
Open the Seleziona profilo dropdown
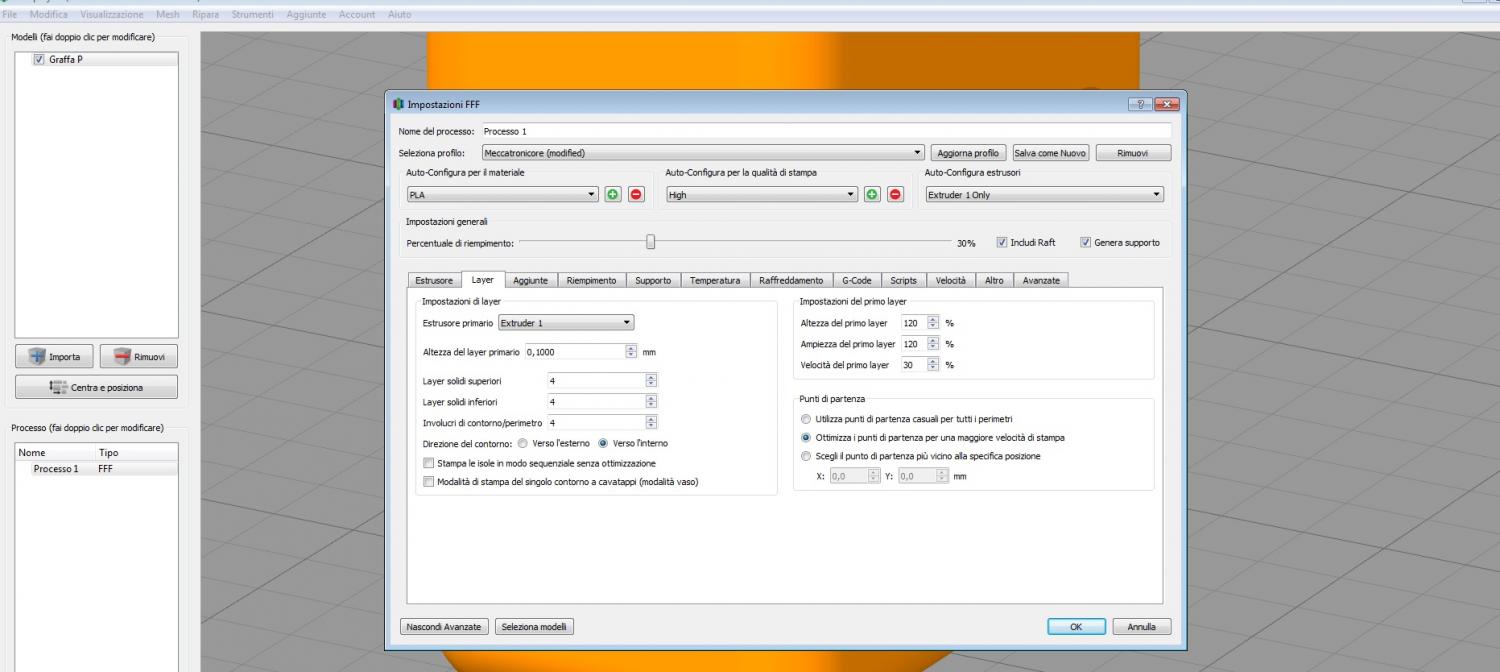(x=702, y=153)
